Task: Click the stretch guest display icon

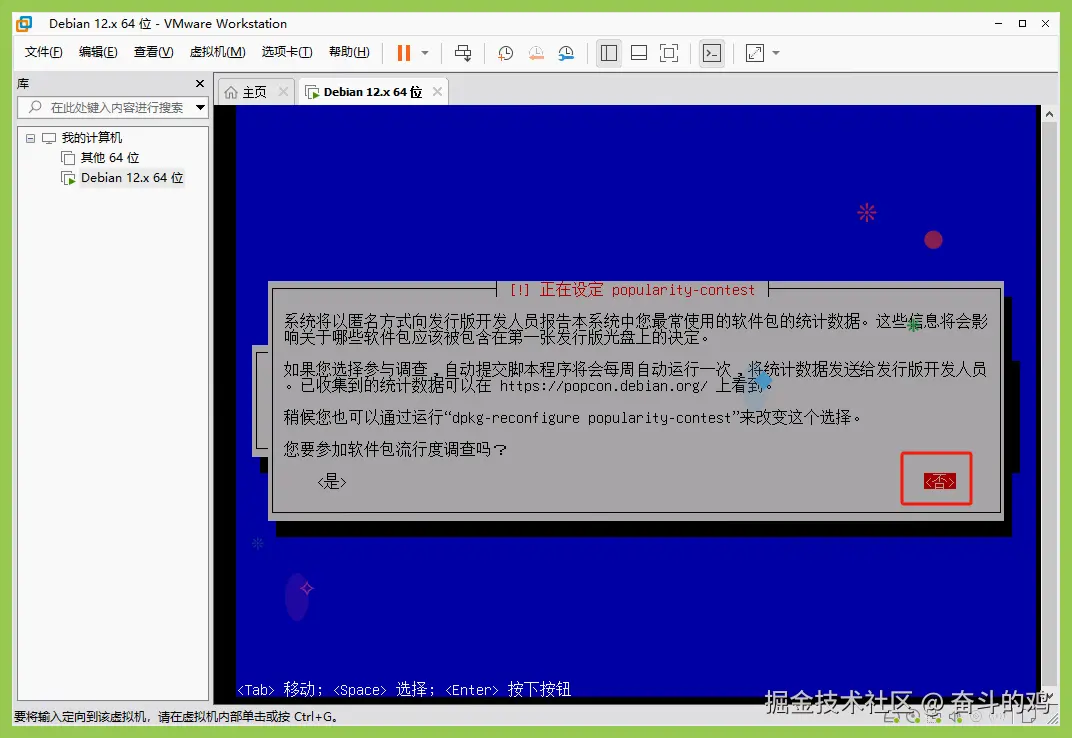Action: coord(755,53)
